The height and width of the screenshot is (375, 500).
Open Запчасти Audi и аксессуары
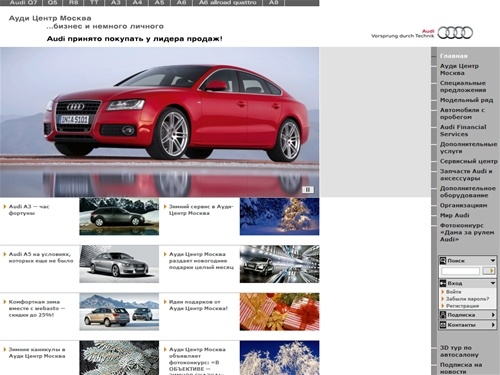[466, 175]
